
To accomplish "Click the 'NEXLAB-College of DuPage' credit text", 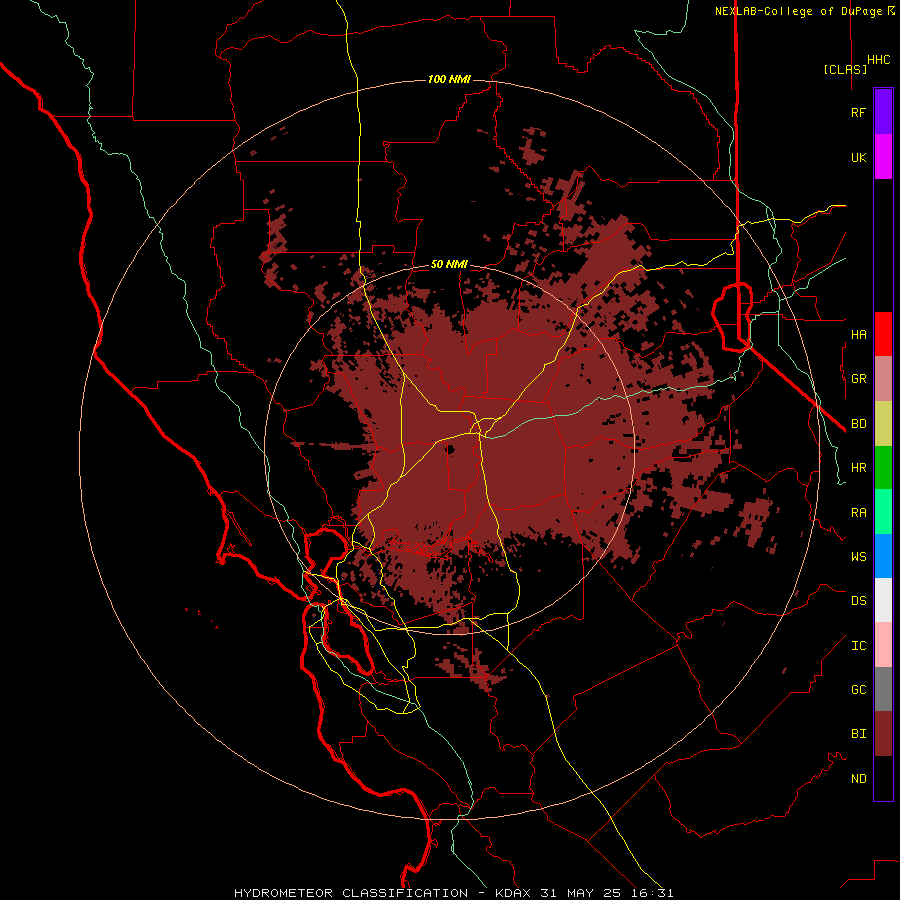I will pyautogui.click(x=800, y=11).
